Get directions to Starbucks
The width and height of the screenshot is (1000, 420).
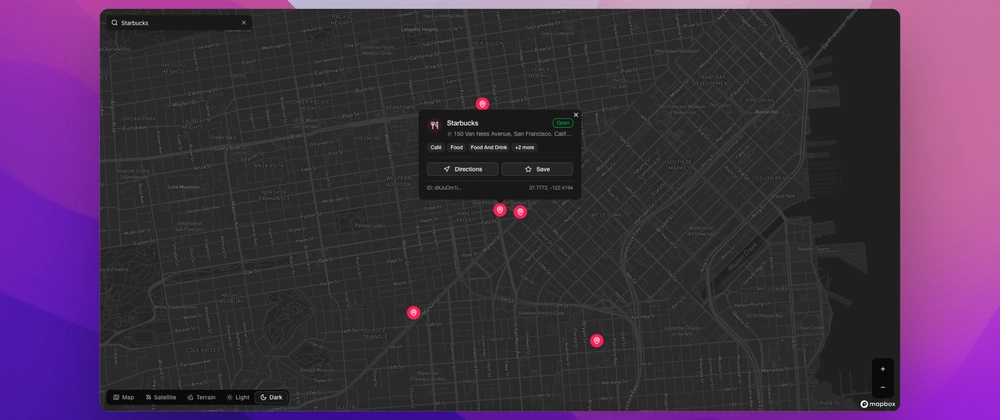(462, 170)
